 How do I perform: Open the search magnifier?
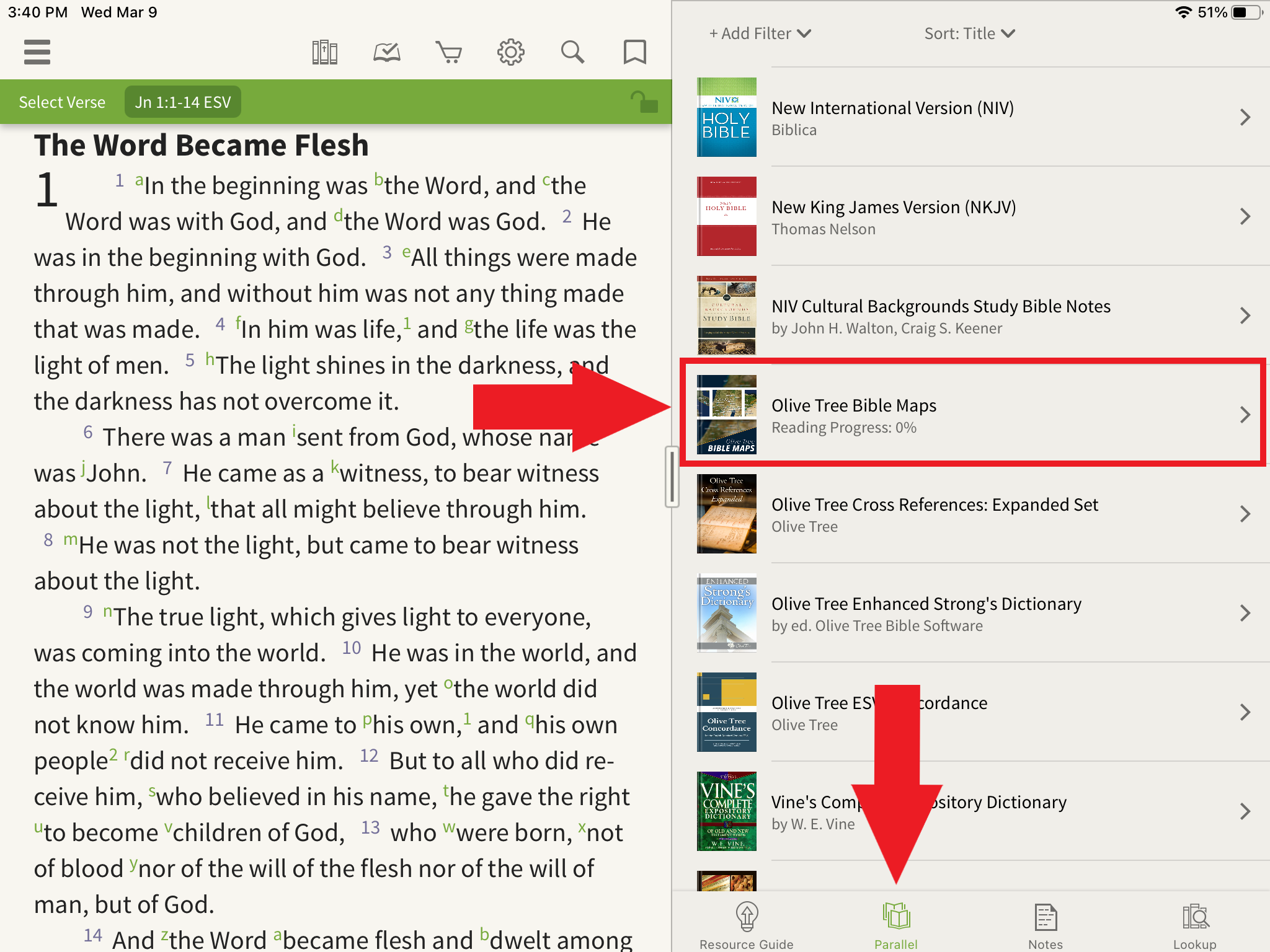click(x=572, y=52)
